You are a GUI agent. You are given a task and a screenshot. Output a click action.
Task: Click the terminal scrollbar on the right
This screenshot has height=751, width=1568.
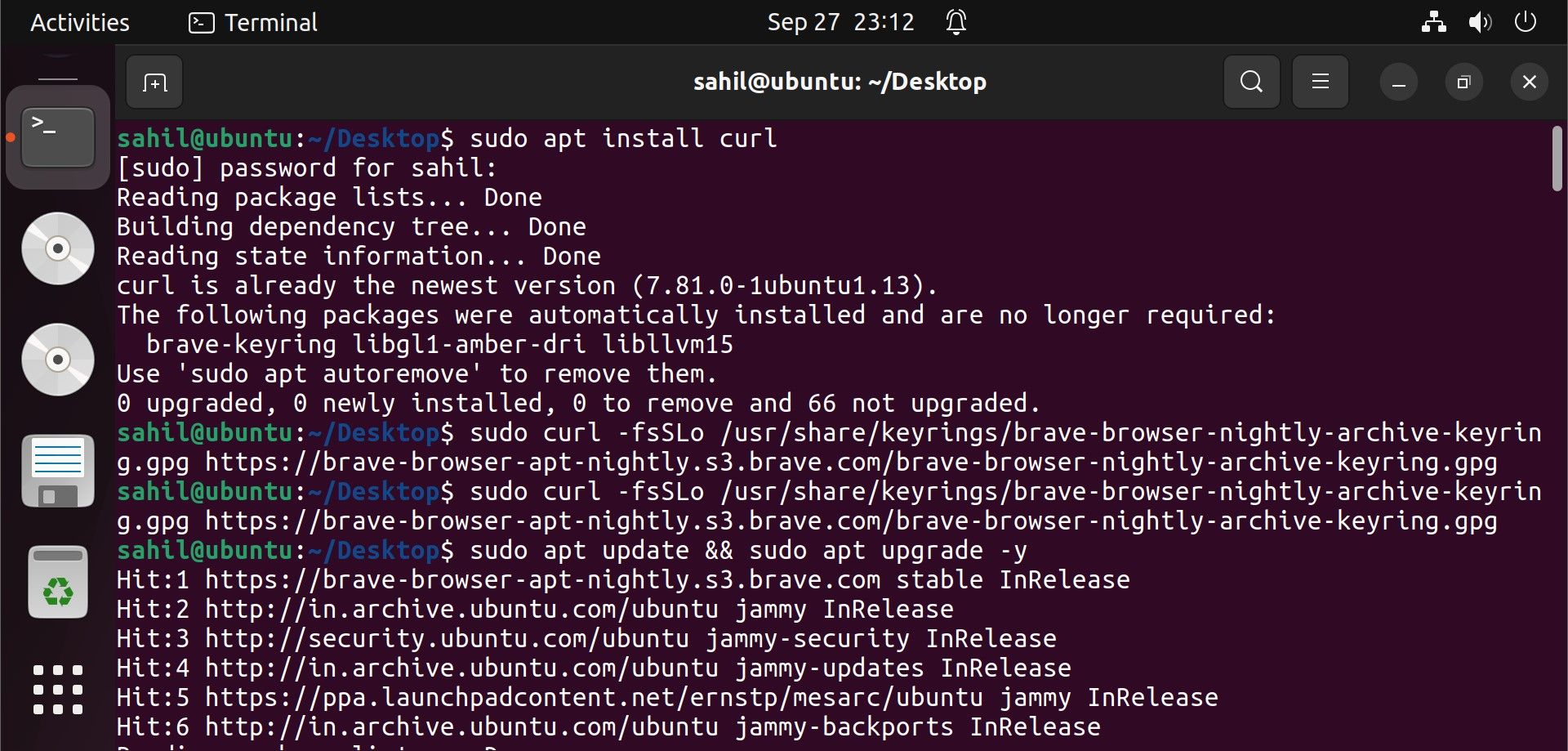pyautogui.click(x=1557, y=159)
